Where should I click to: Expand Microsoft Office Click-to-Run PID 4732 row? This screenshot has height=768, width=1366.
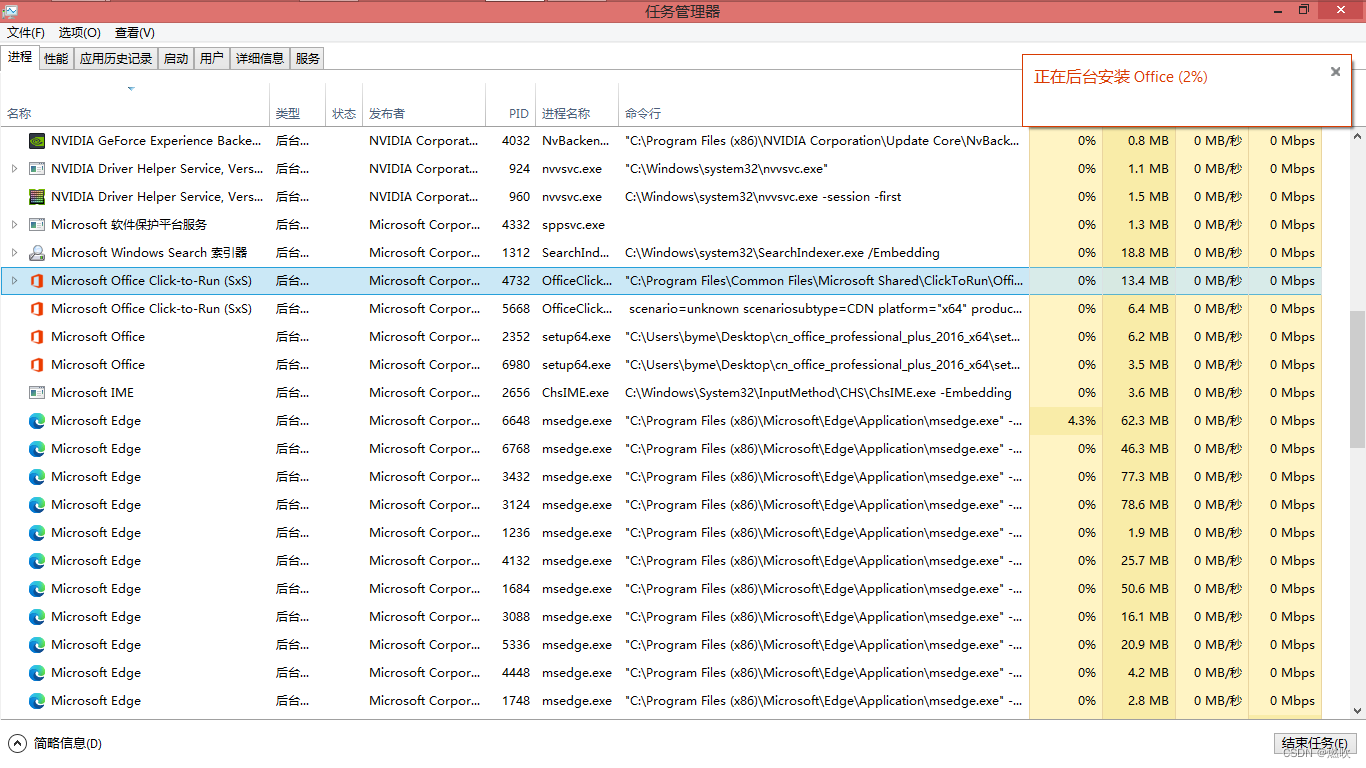tap(14, 281)
